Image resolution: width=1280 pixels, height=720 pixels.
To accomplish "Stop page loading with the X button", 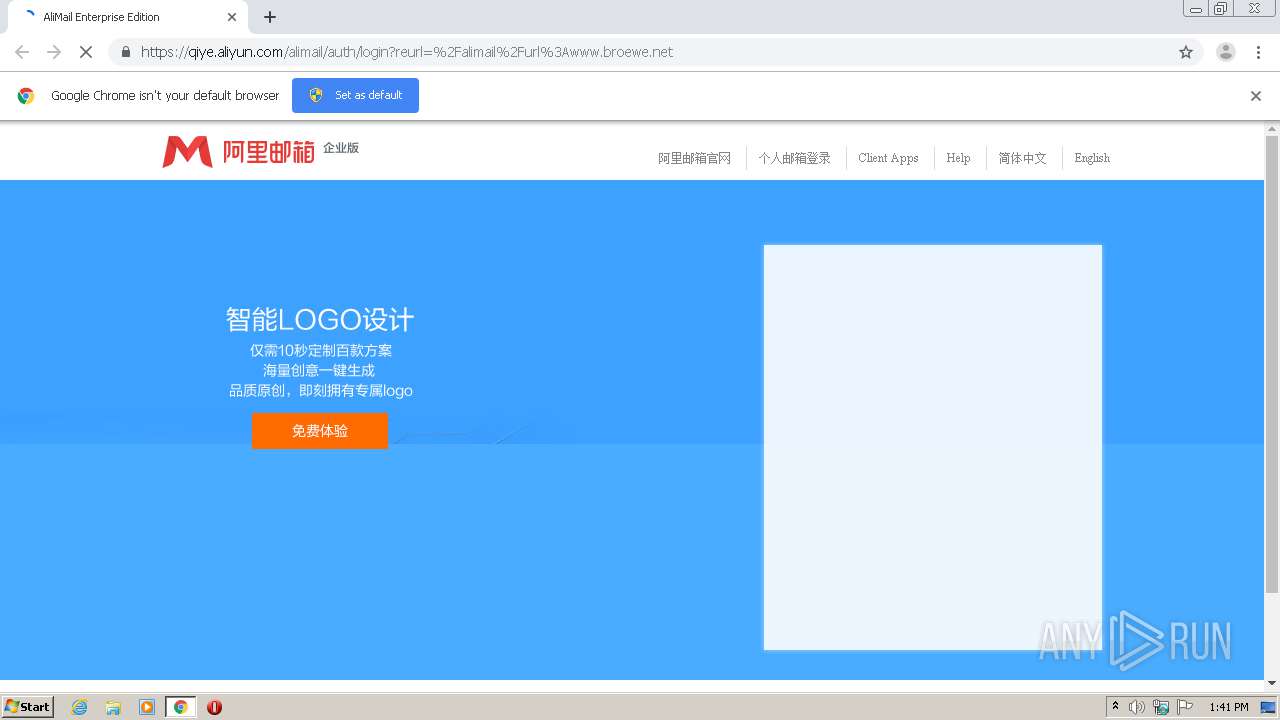I will 86,52.
